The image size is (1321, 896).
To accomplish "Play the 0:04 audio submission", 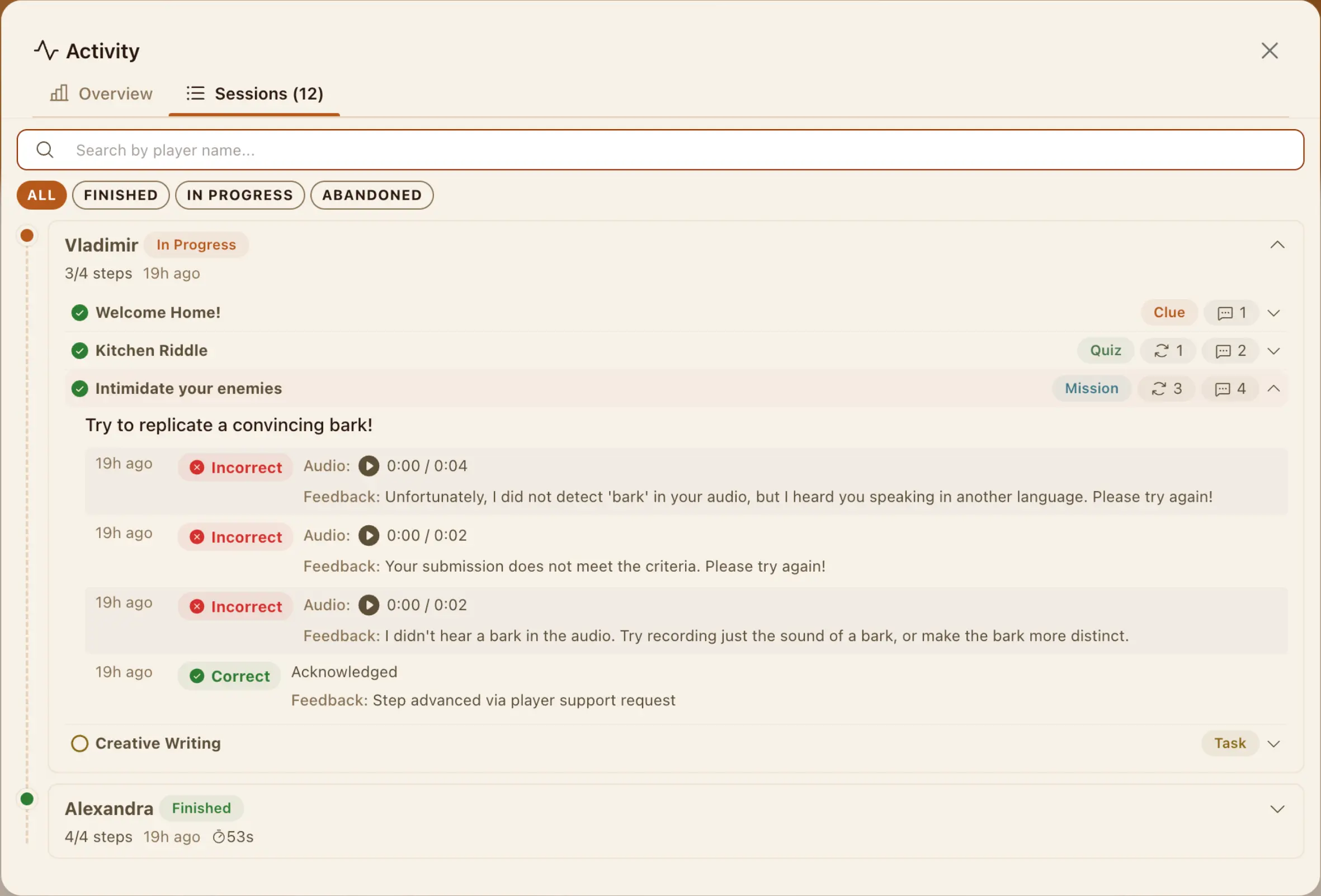I will click(x=369, y=466).
